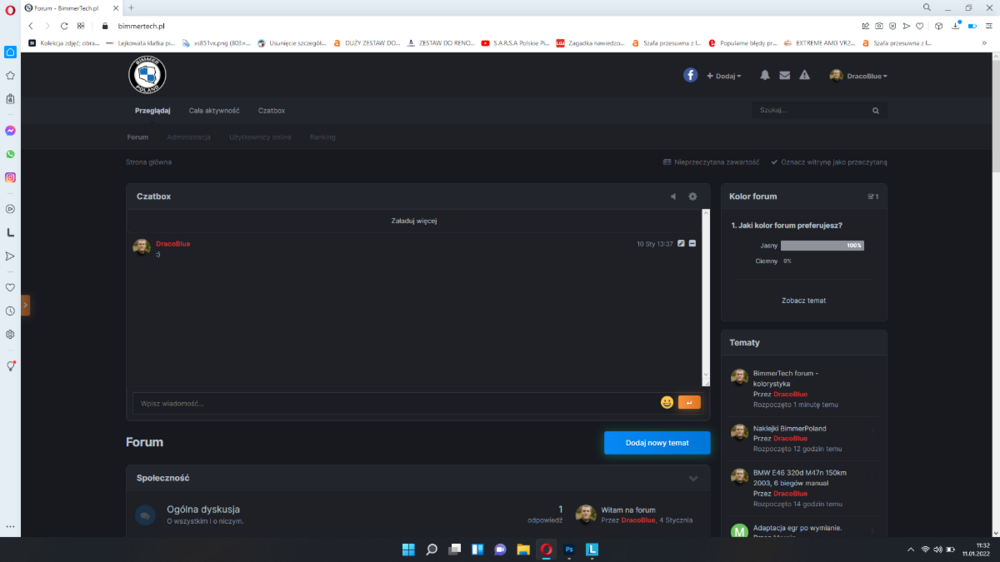The image size is (1000, 562).
Task: Open Messenger in Opera sidebar
Action: coord(10,131)
